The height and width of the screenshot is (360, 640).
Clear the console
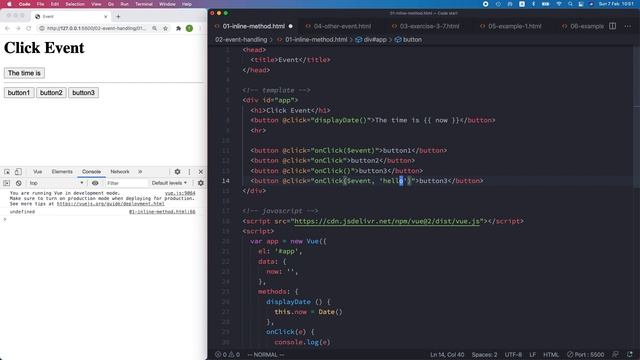(x=18, y=183)
